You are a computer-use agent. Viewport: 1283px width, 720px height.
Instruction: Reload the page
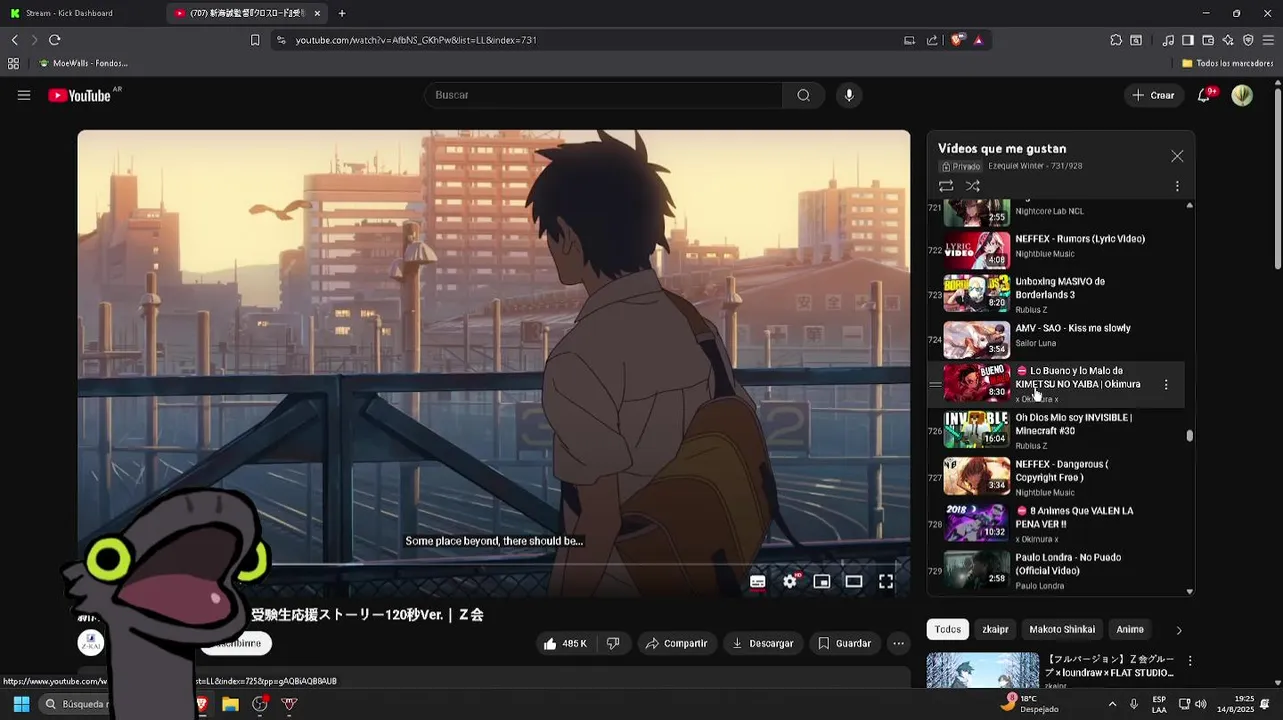coord(54,40)
